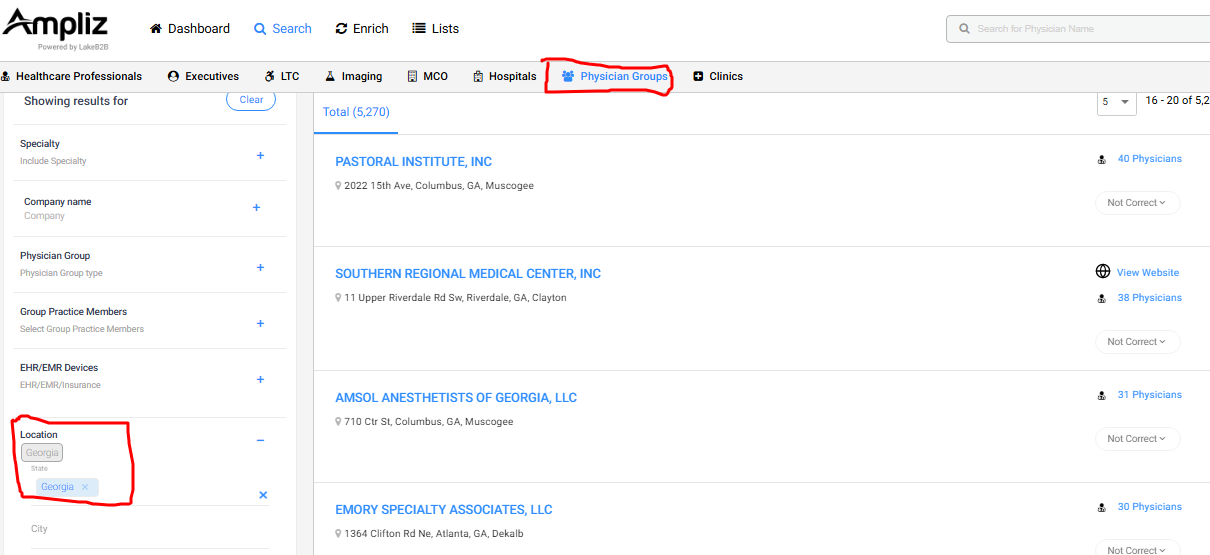1210x555 pixels.
Task: Click the 11 Upper Riverdale Rd address
Action: 455,298
